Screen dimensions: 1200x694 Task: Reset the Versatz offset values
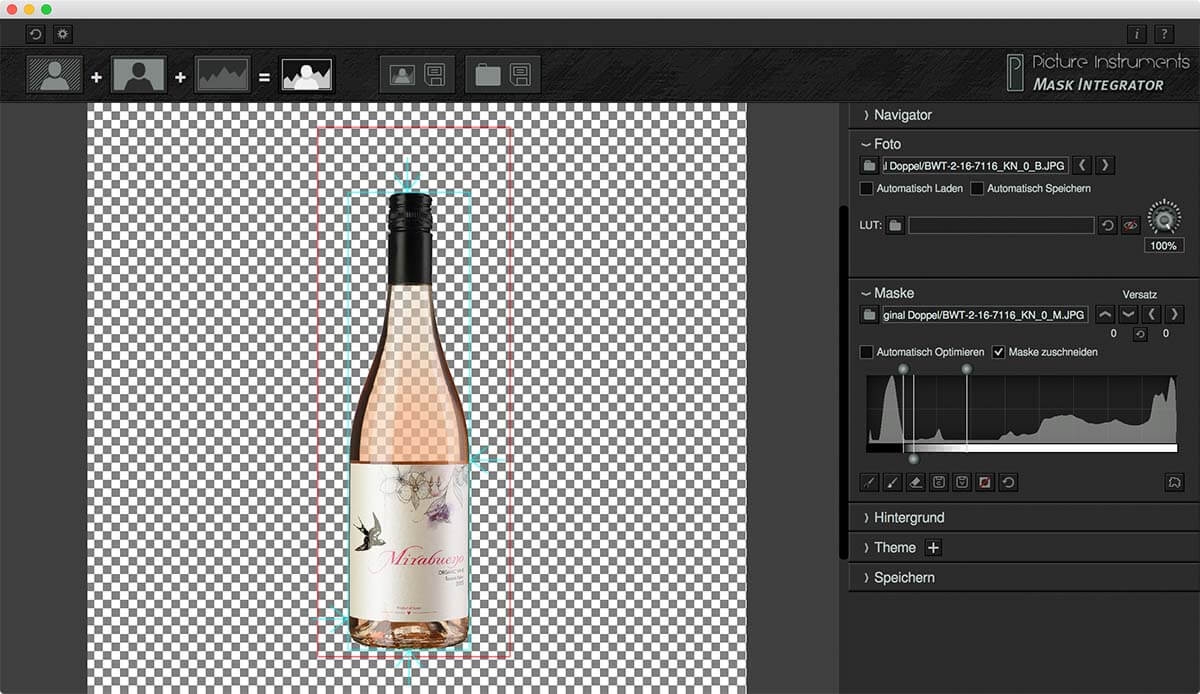1140,334
